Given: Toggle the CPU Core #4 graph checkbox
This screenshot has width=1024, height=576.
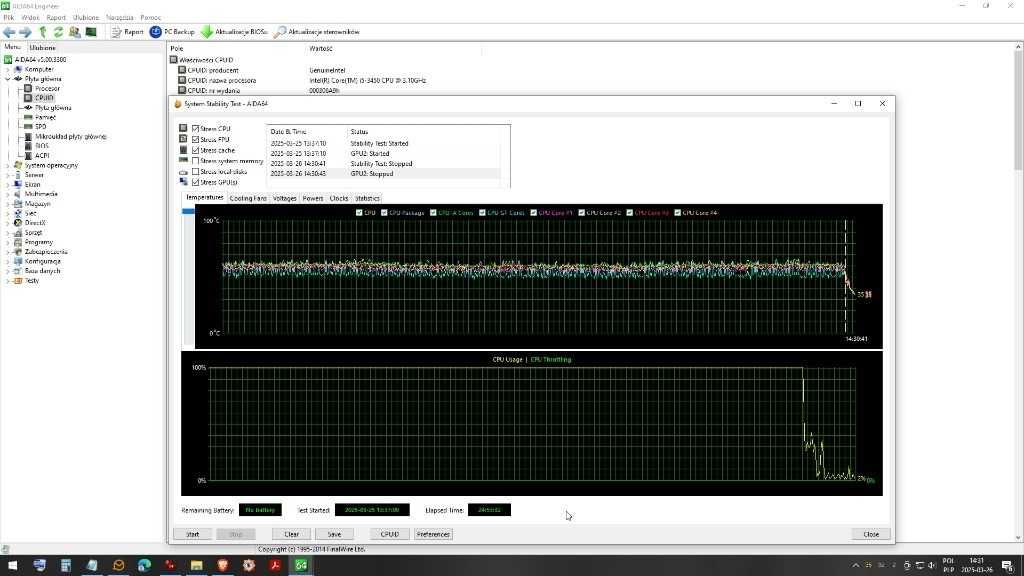Looking at the screenshot, I should [x=678, y=213].
